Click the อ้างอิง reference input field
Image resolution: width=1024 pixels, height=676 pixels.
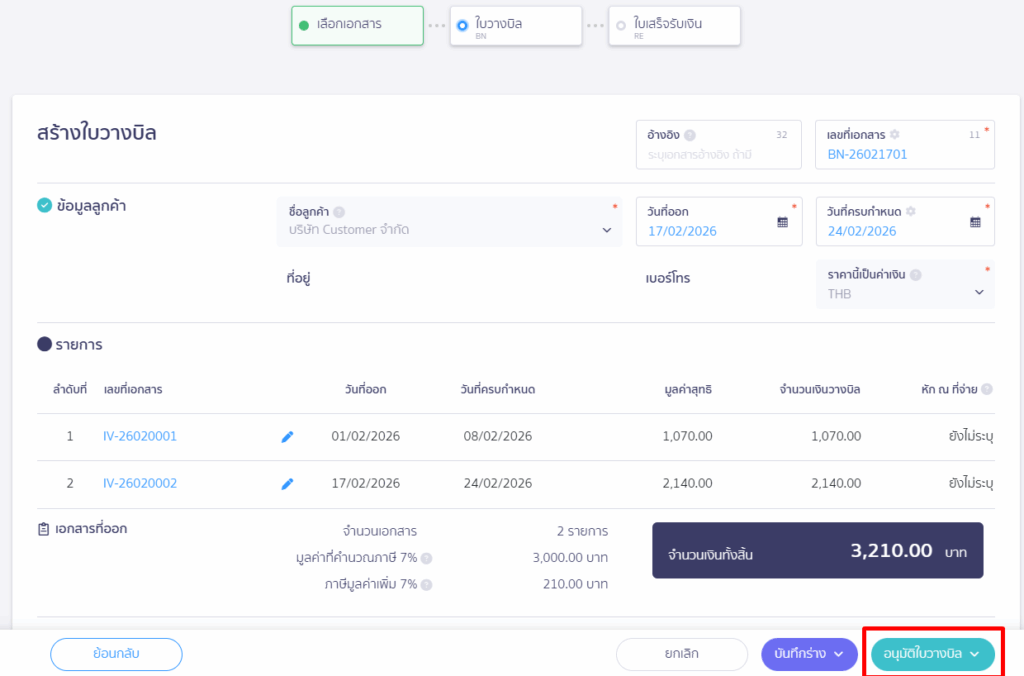point(718,155)
